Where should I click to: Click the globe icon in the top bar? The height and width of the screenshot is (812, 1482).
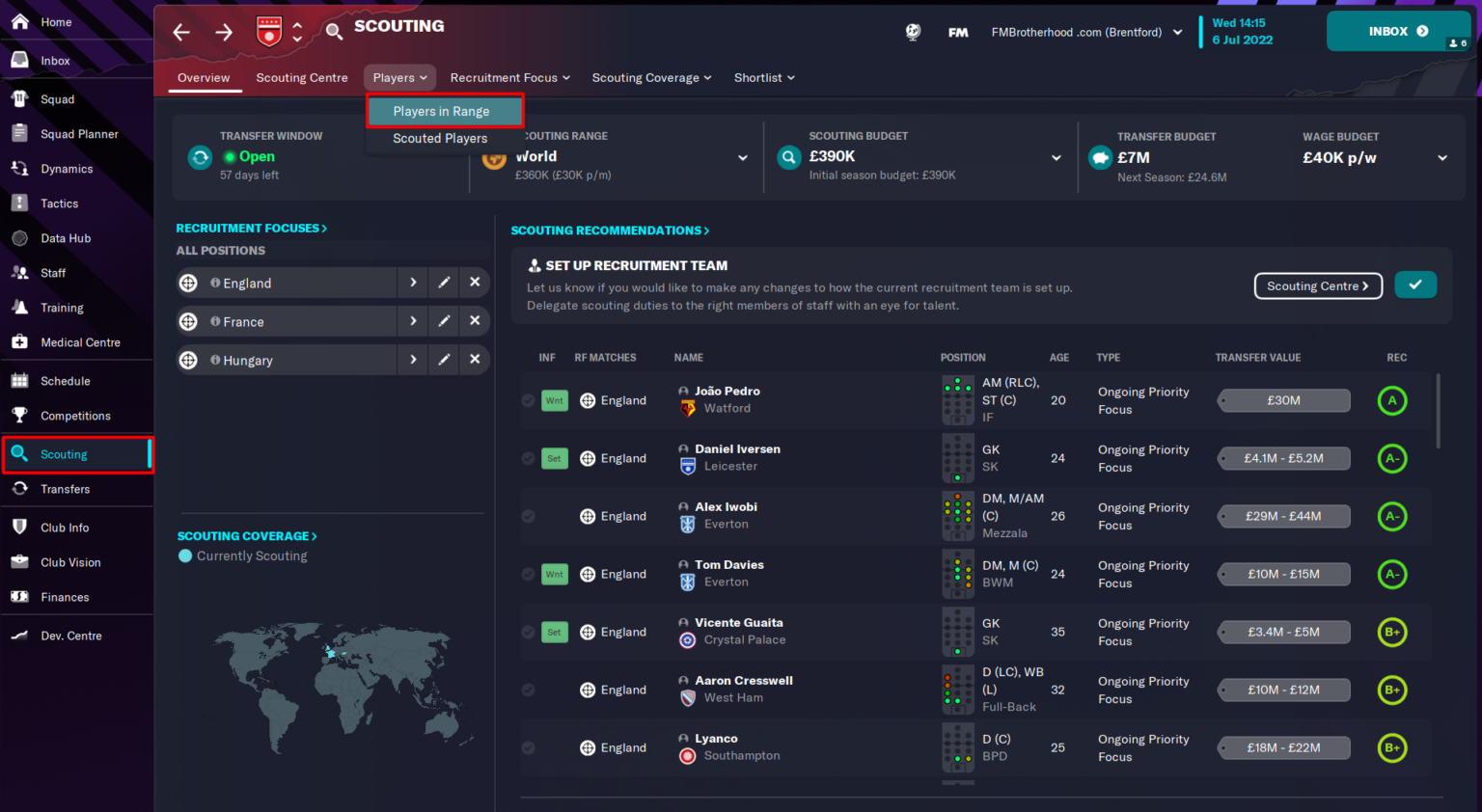point(913,32)
